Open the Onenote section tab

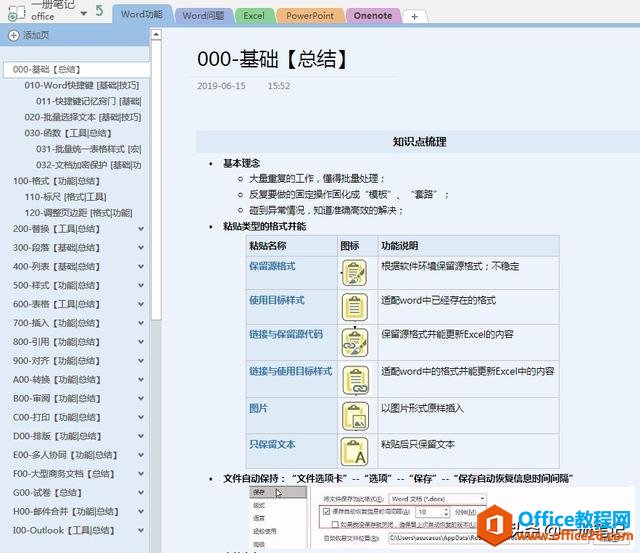tap(373, 16)
